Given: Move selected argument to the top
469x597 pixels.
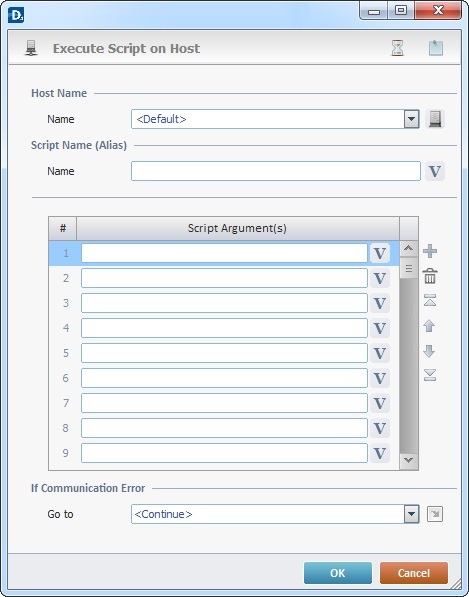Looking at the screenshot, I should (430, 300).
